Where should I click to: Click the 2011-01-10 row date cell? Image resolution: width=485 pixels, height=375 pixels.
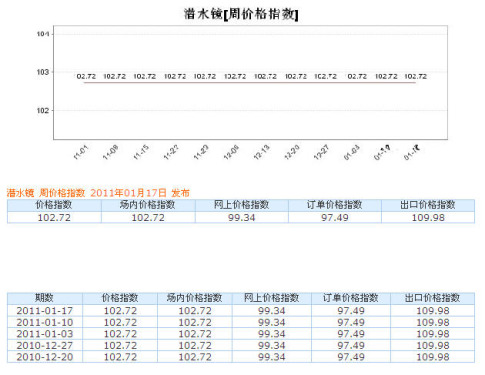click(x=45, y=322)
